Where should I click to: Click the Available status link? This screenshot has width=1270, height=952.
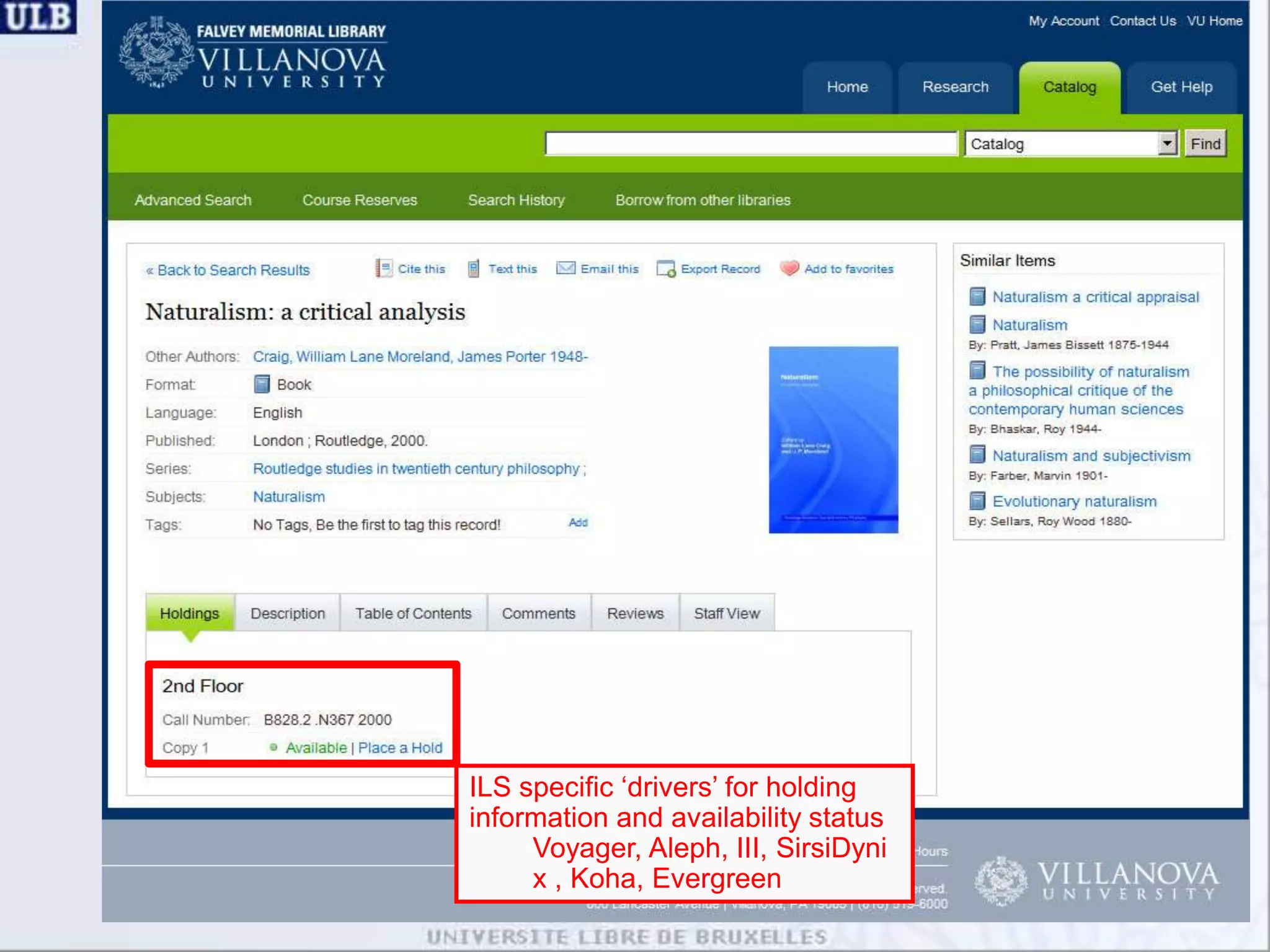coord(316,748)
